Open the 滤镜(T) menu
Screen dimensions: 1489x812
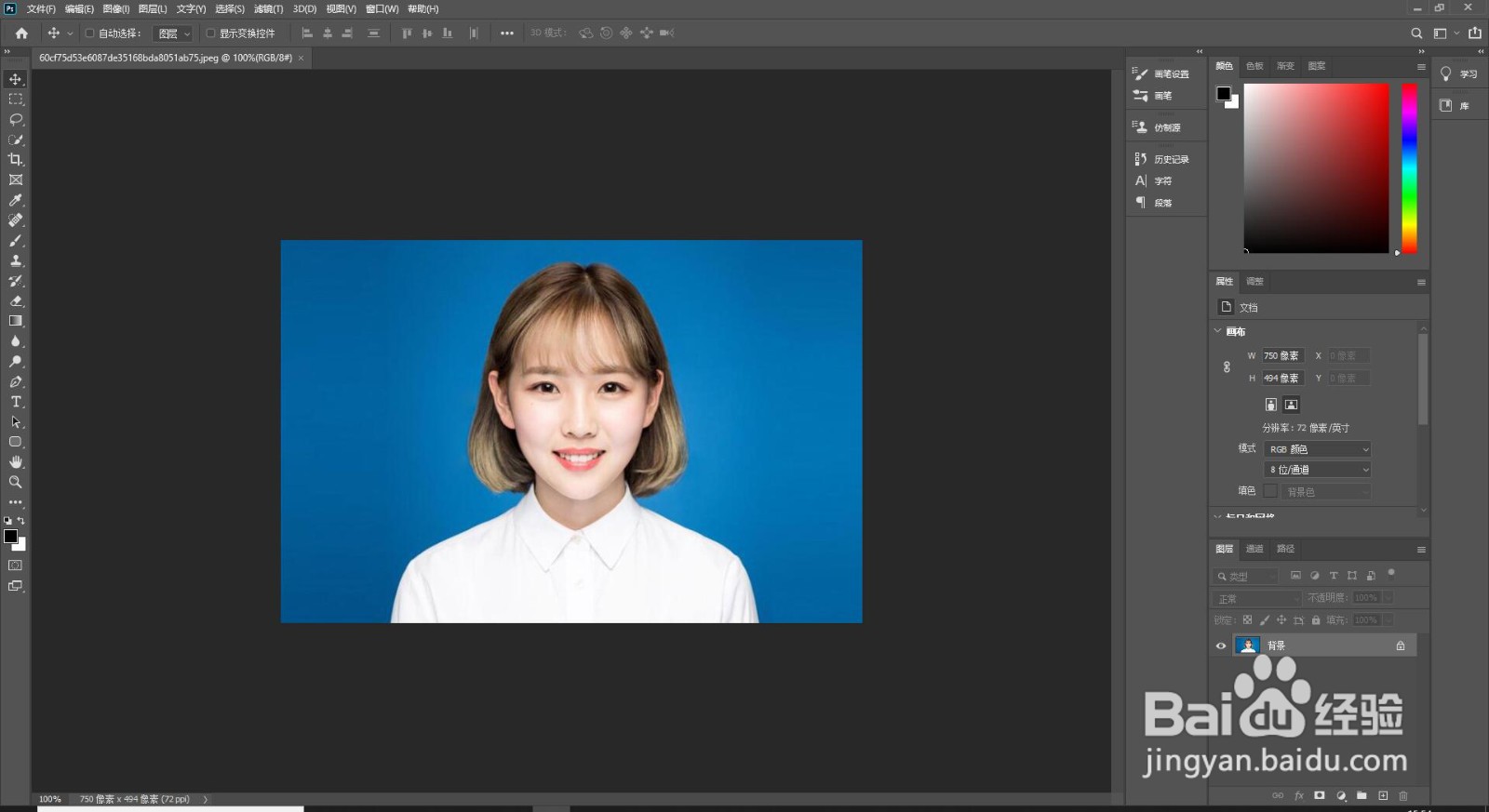point(268,8)
